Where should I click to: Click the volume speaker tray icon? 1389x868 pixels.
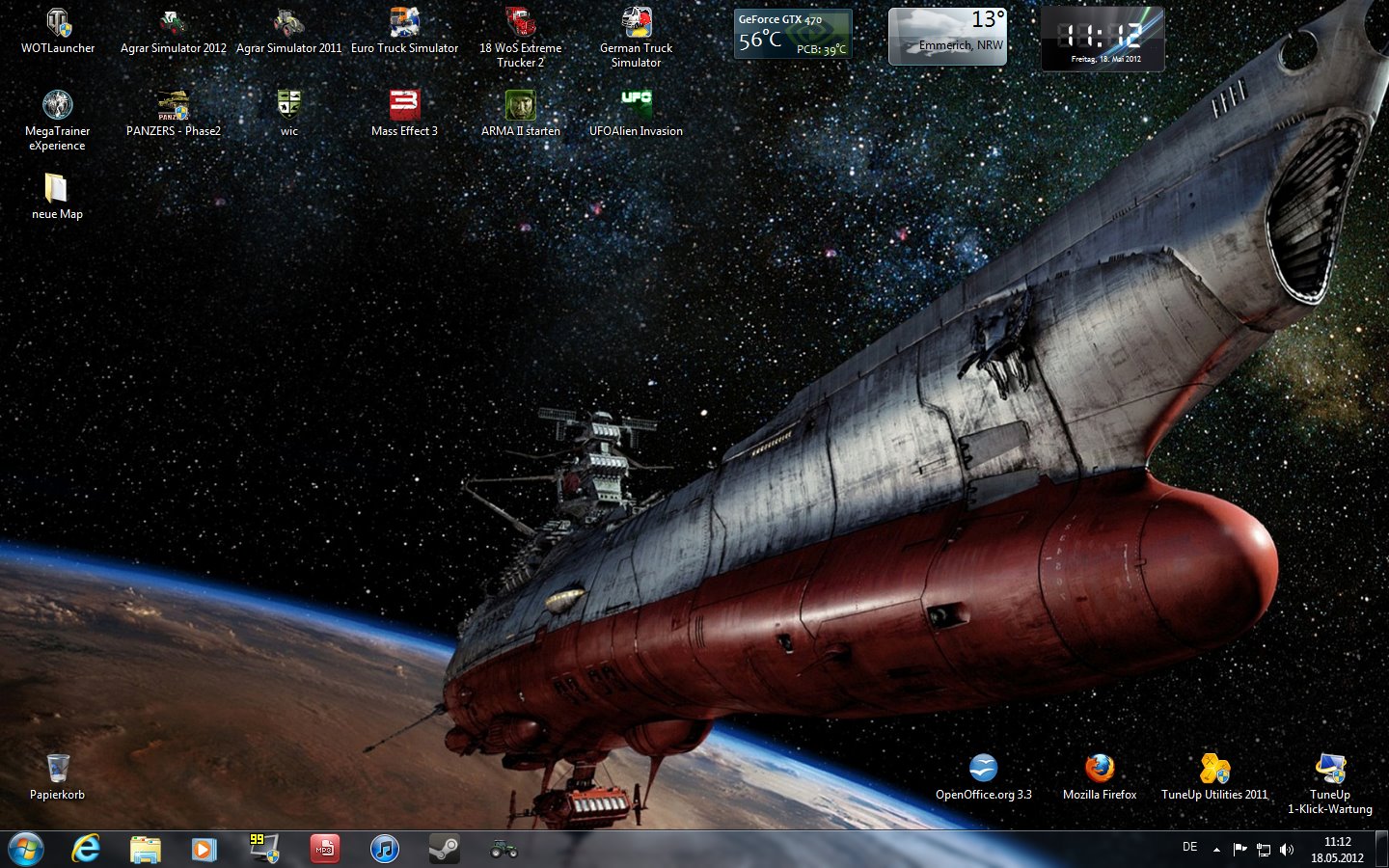point(1287,850)
